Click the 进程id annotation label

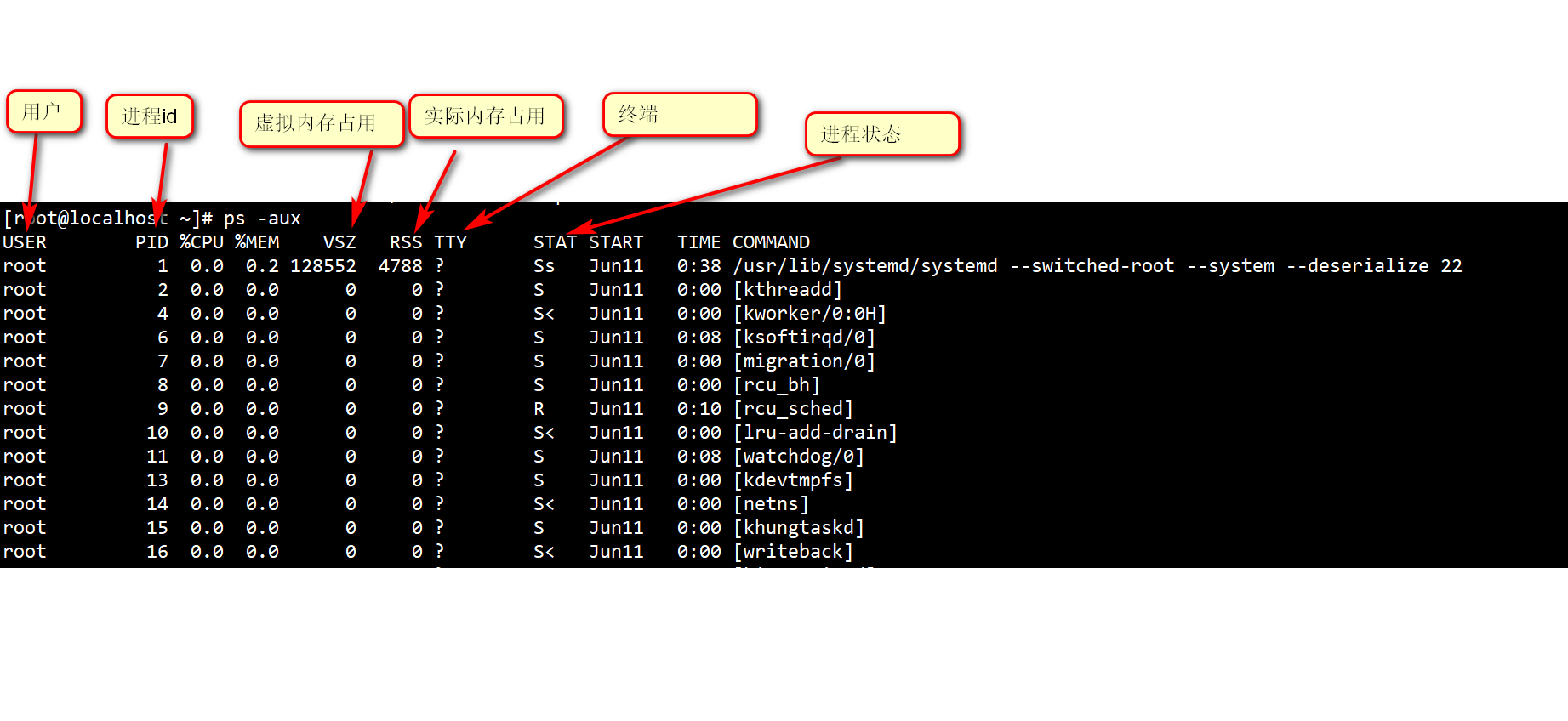click(150, 116)
